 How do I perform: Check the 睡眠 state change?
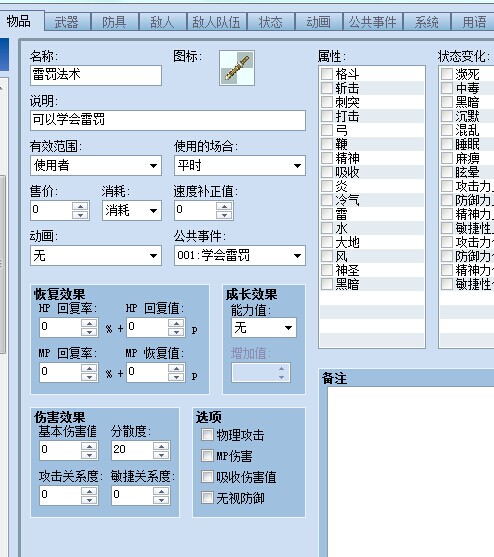click(446, 144)
